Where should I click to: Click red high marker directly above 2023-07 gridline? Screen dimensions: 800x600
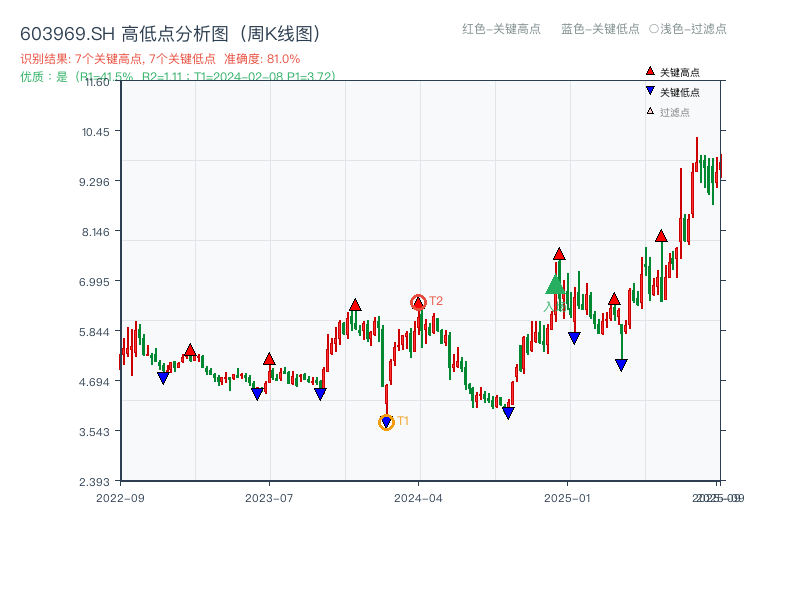269,359
